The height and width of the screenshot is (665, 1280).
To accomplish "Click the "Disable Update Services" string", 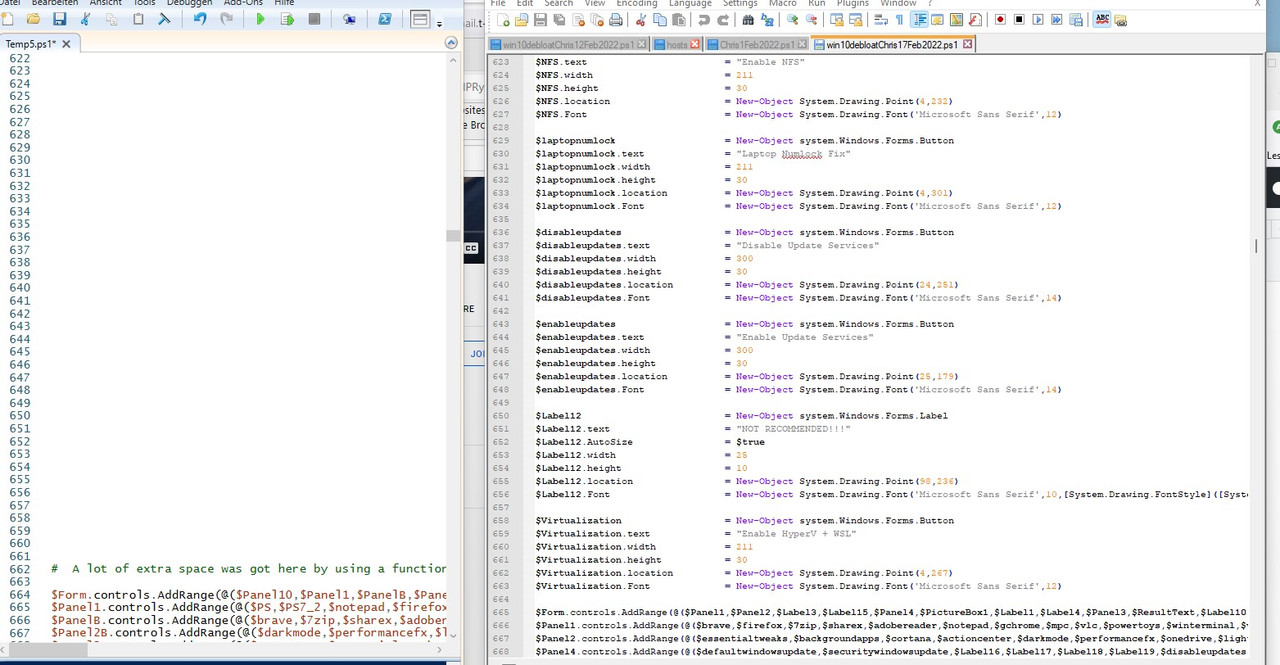I will pyautogui.click(x=808, y=246).
